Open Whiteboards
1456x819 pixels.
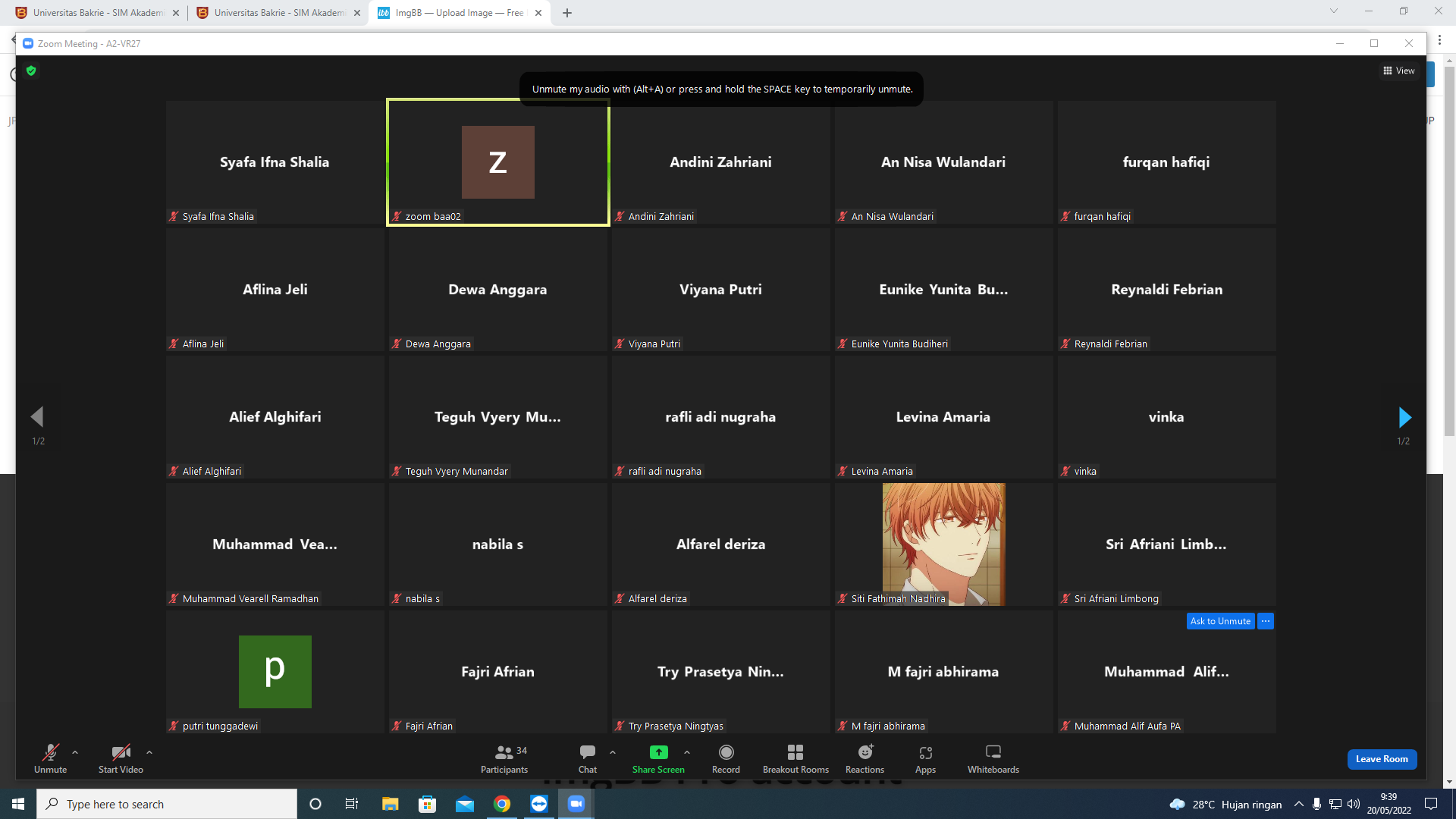(993, 758)
